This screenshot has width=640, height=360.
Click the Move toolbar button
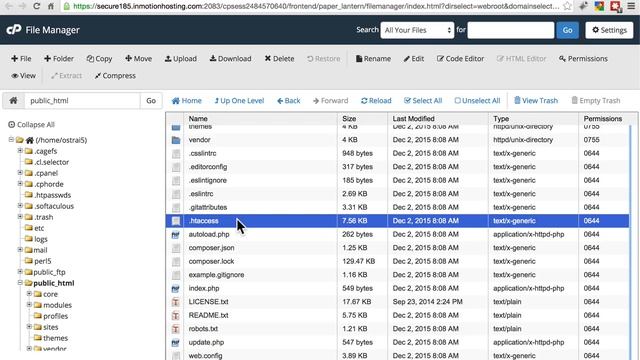[138, 59]
